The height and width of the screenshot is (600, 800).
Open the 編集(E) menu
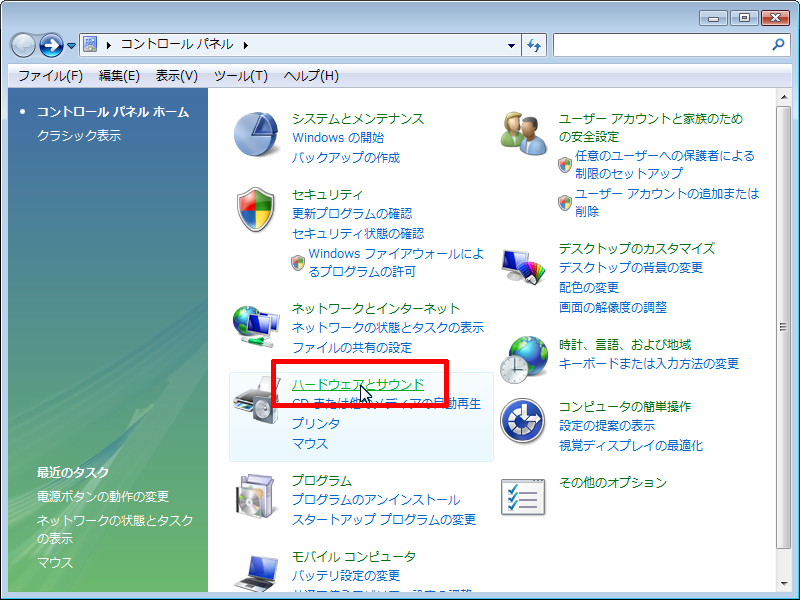119,76
